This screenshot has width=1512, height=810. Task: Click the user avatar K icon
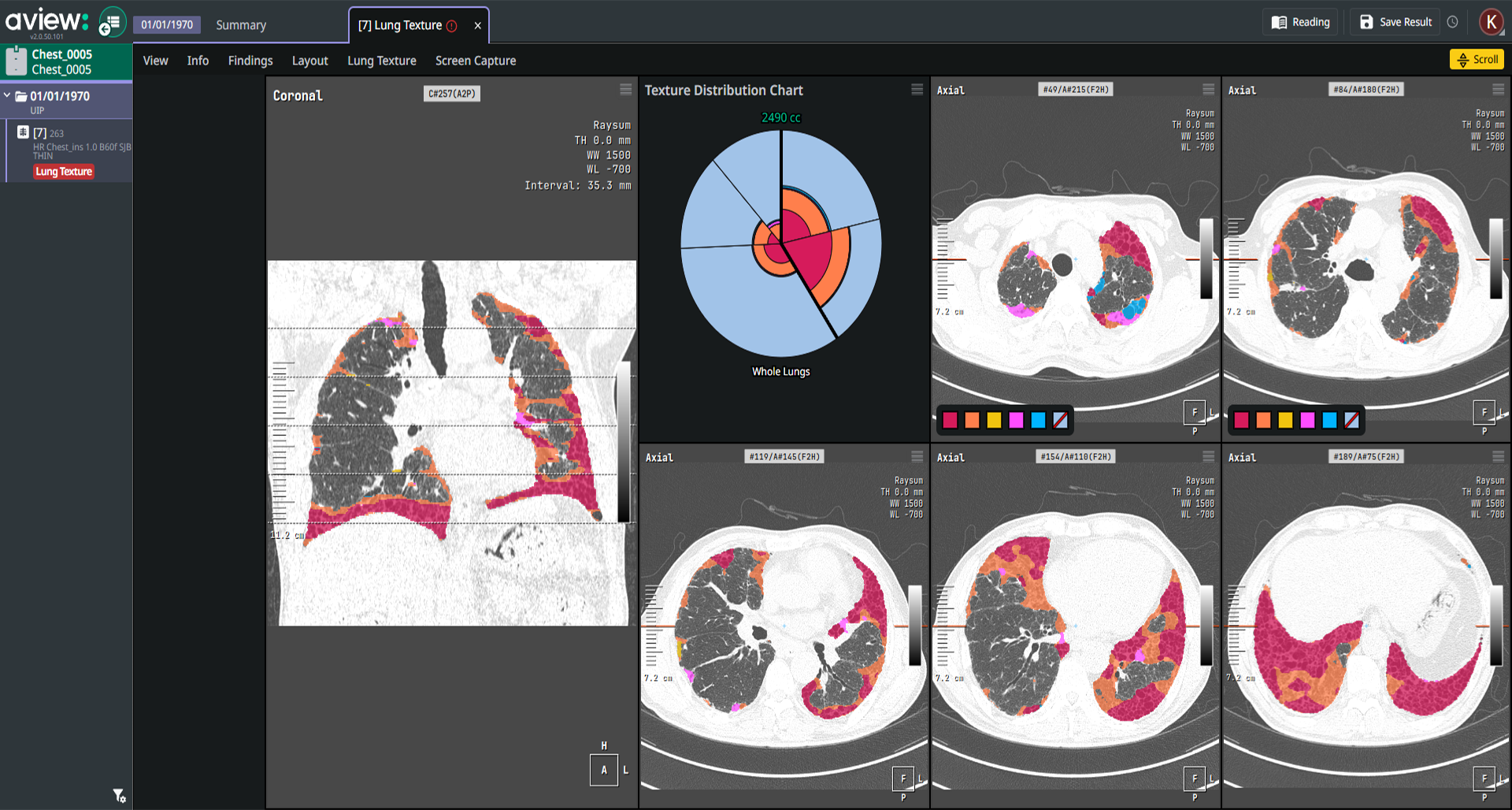coord(1491,22)
